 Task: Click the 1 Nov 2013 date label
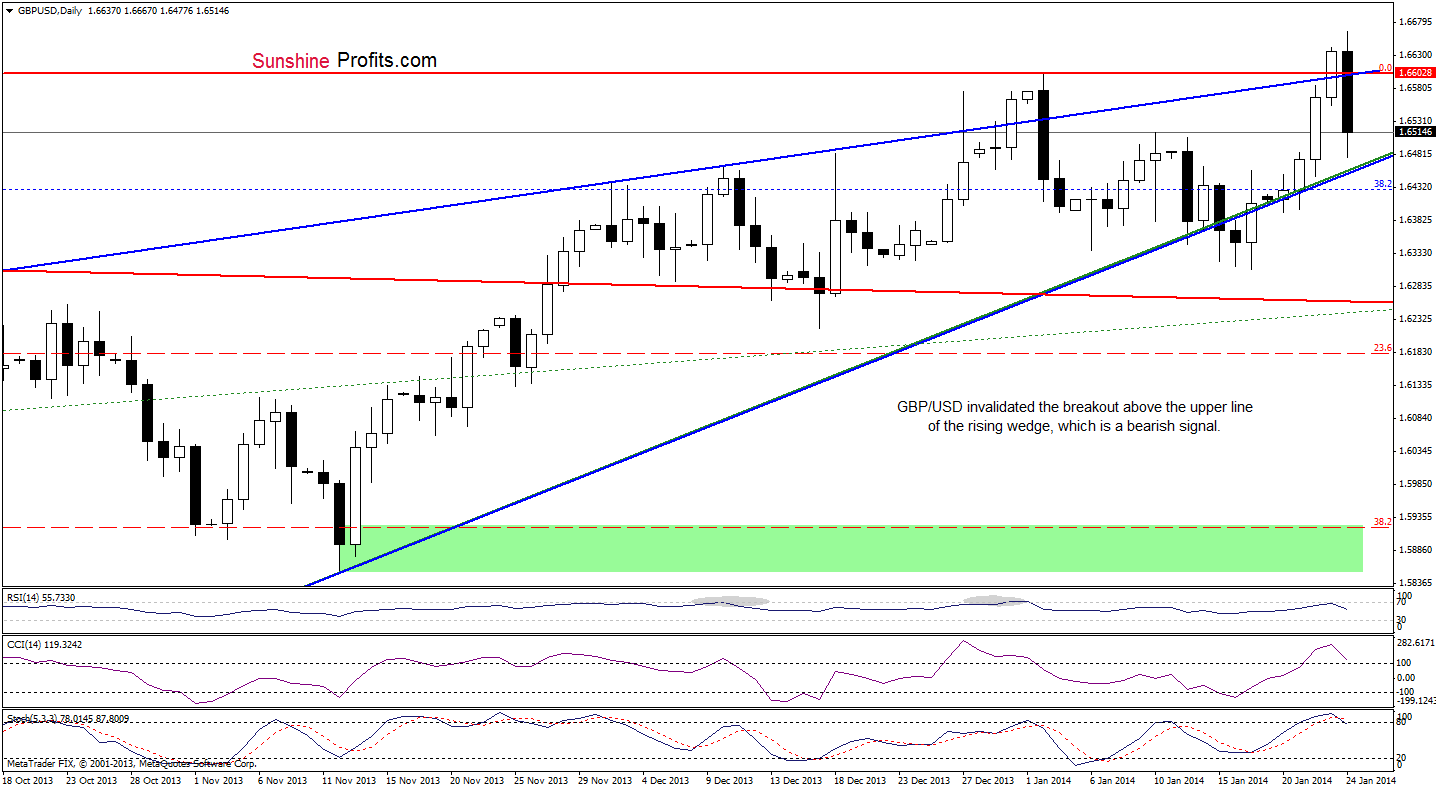(217, 779)
